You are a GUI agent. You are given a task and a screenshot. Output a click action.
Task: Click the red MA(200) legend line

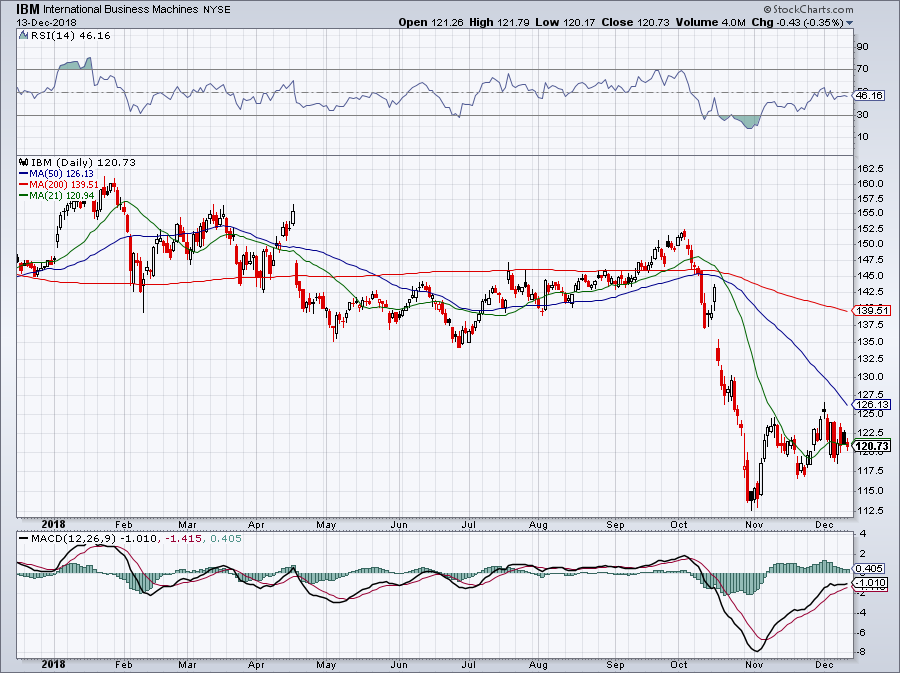pyautogui.click(x=24, y=185)
